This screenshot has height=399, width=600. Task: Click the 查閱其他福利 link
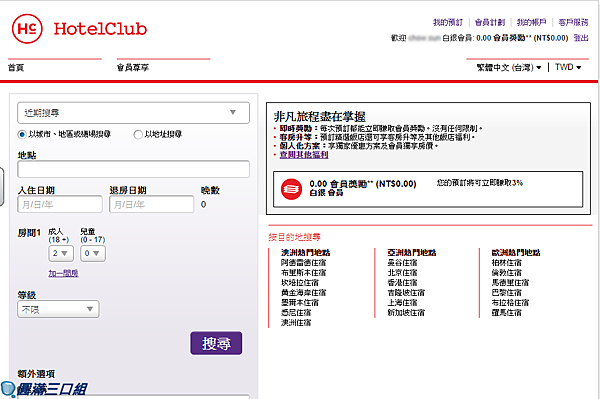(x=304, y=155)
